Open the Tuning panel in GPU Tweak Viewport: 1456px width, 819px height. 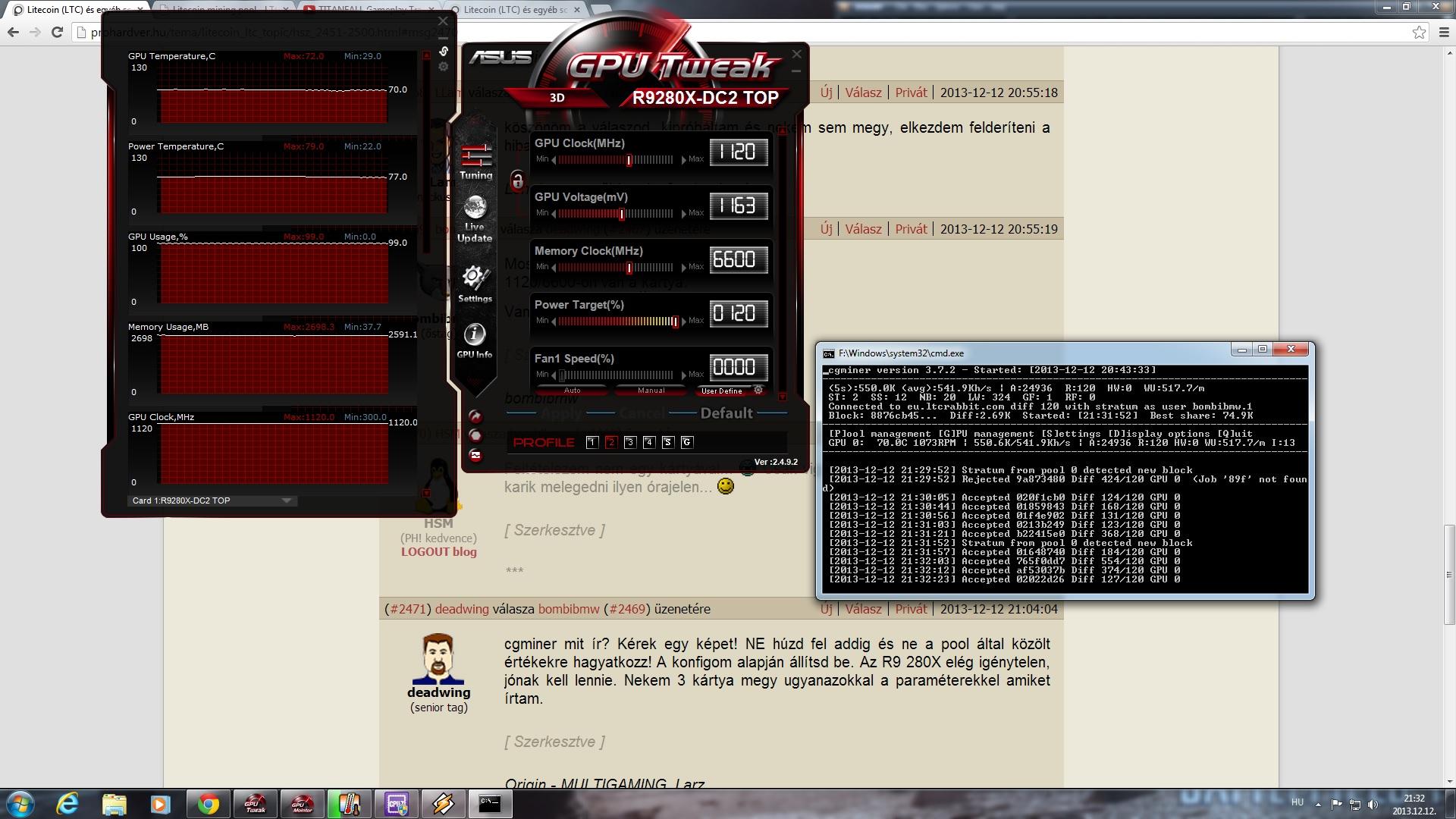coord(475,161)
